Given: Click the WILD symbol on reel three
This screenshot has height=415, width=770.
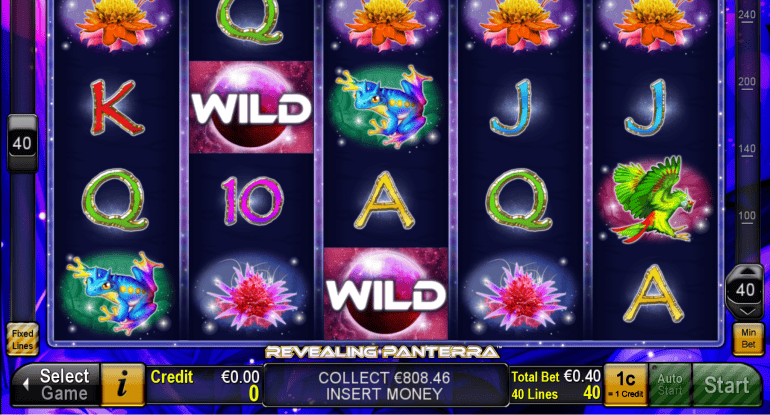Looking at the screenshot, I should coord(385,294).
